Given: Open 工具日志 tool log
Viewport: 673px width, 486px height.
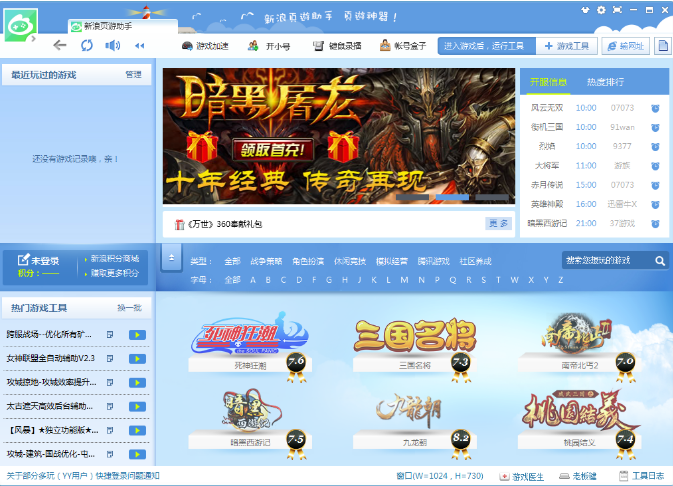Looking at the screenshot, I should click(x=642, y=476).
